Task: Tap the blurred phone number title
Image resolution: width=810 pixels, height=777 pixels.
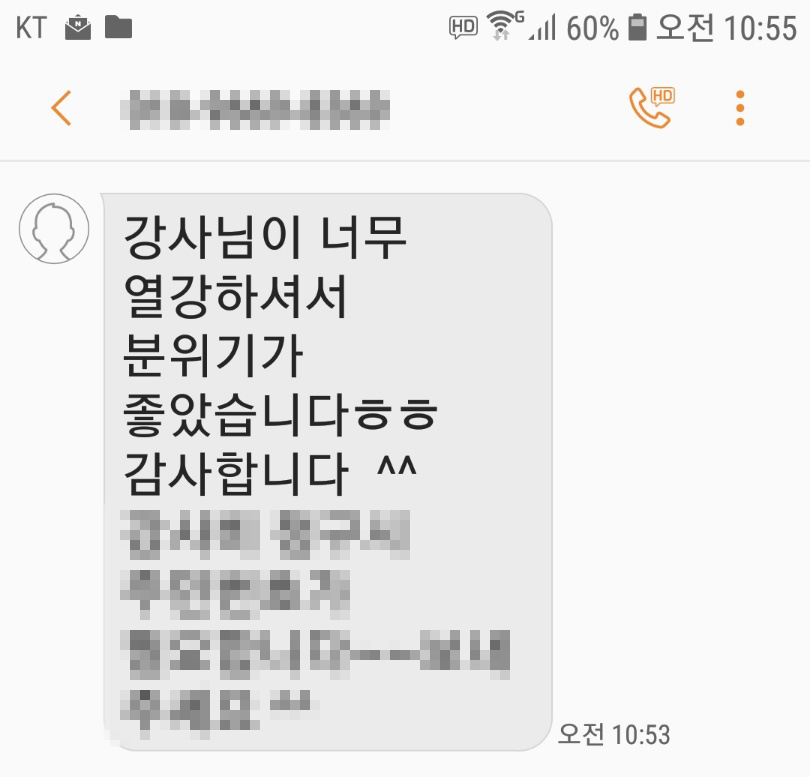Action: click(x=255, y=109)
